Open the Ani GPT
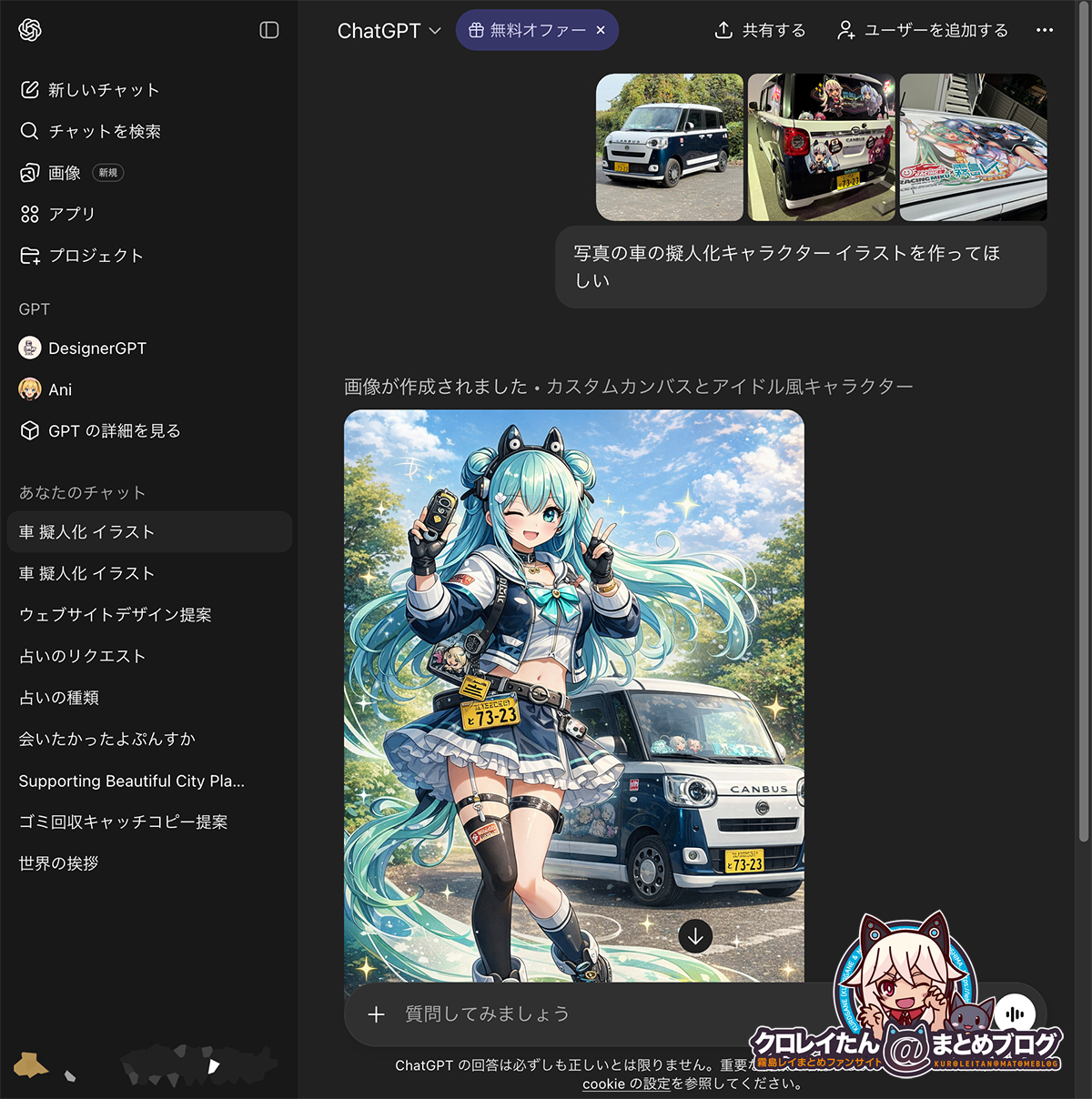Screen dimensions: 1092x1099 [60, 389]
